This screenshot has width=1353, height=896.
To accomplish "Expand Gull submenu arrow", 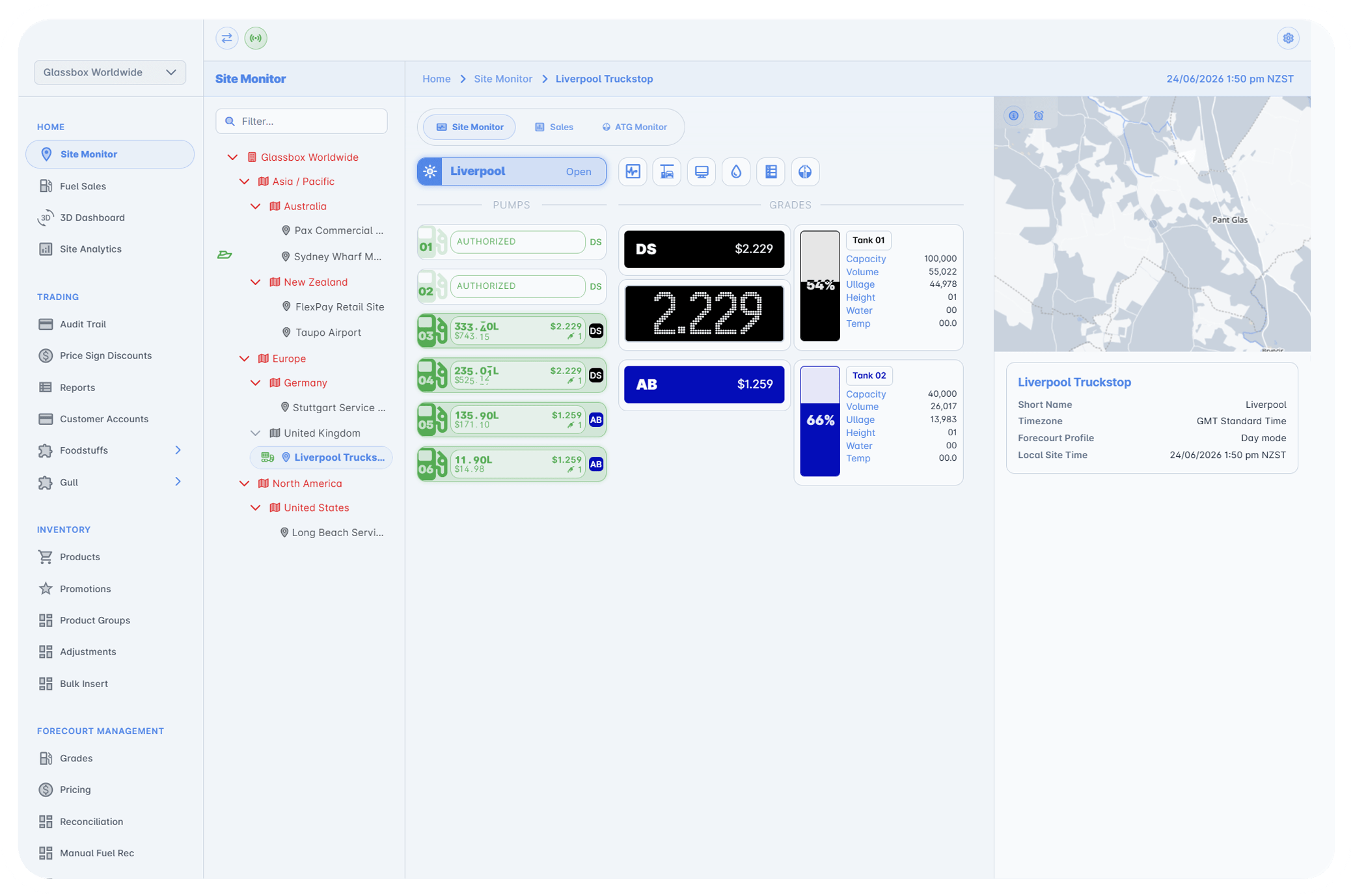I will [x=178, y=482].
